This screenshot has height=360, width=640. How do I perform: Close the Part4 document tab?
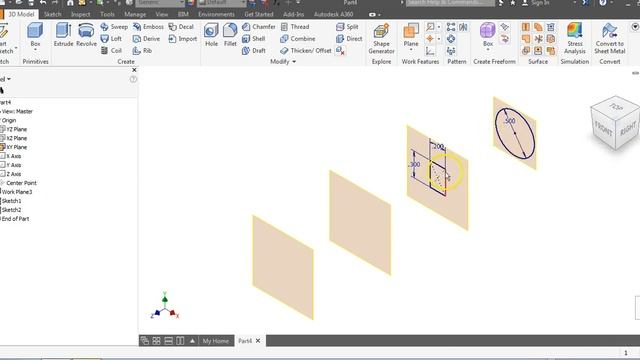[258, 341]
